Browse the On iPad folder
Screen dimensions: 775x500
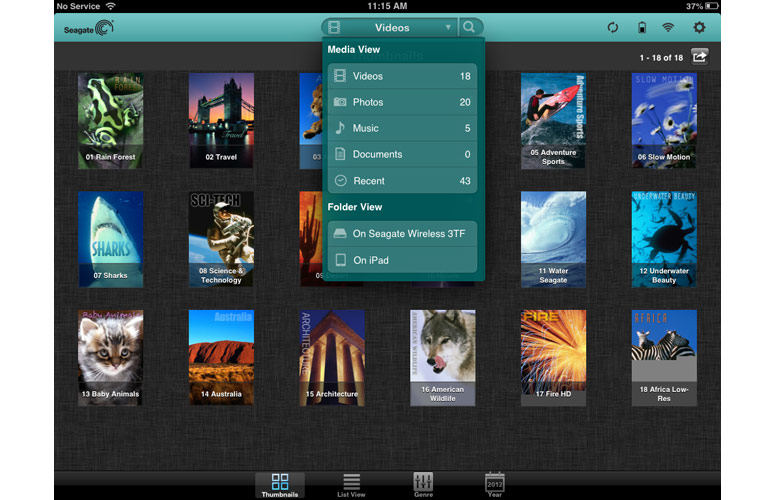402,260
